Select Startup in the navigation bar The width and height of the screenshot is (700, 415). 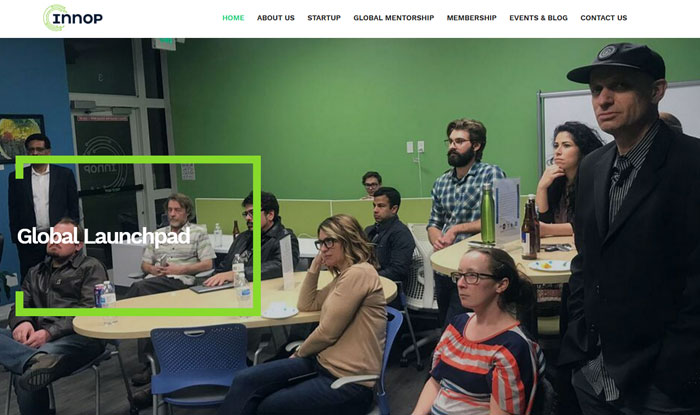point(324,18)
